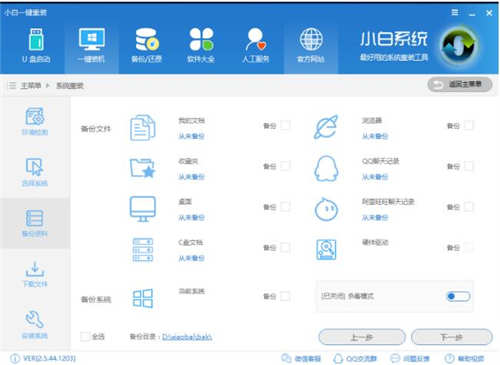Viewport: 500px width, 365px height.
Task: Click 从未备份 link under 阿里旺旺聊天记录
Action: coord(375,218)
